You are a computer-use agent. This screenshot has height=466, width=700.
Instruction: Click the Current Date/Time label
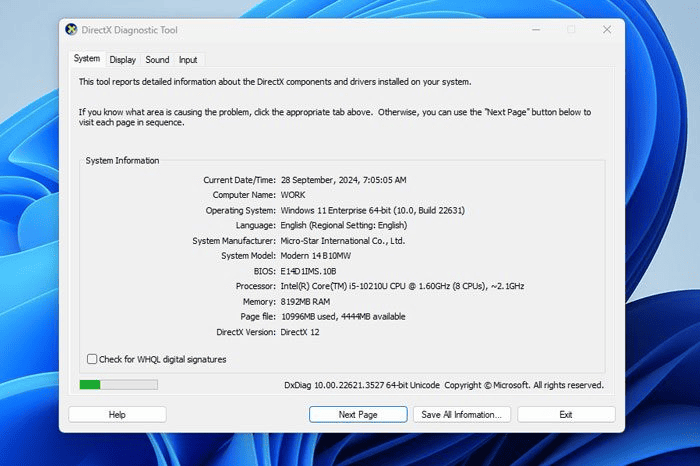[239, 180]
